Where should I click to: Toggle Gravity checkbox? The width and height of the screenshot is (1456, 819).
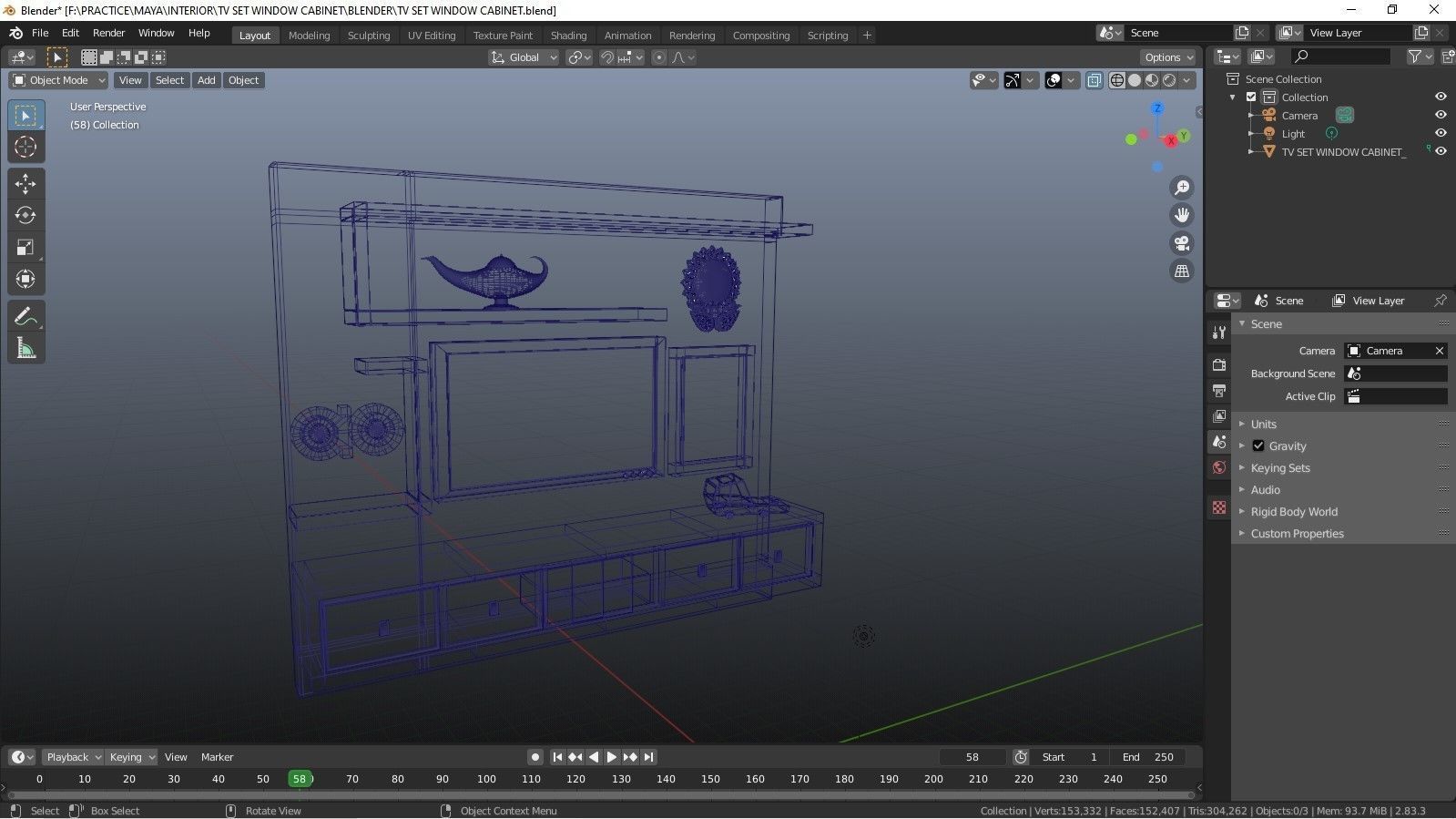[1258, 445]
